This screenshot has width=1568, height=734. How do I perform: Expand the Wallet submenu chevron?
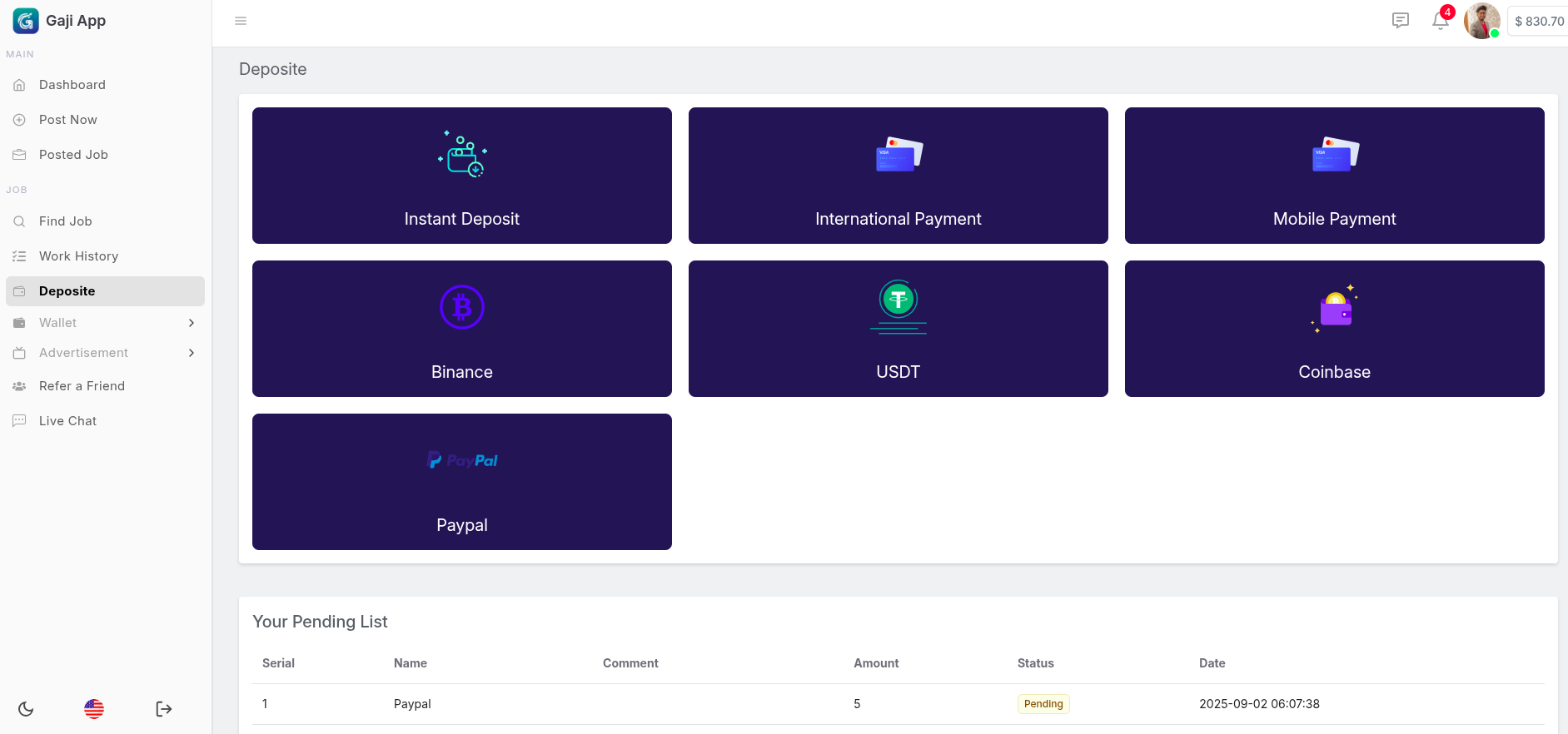[192, 323]
